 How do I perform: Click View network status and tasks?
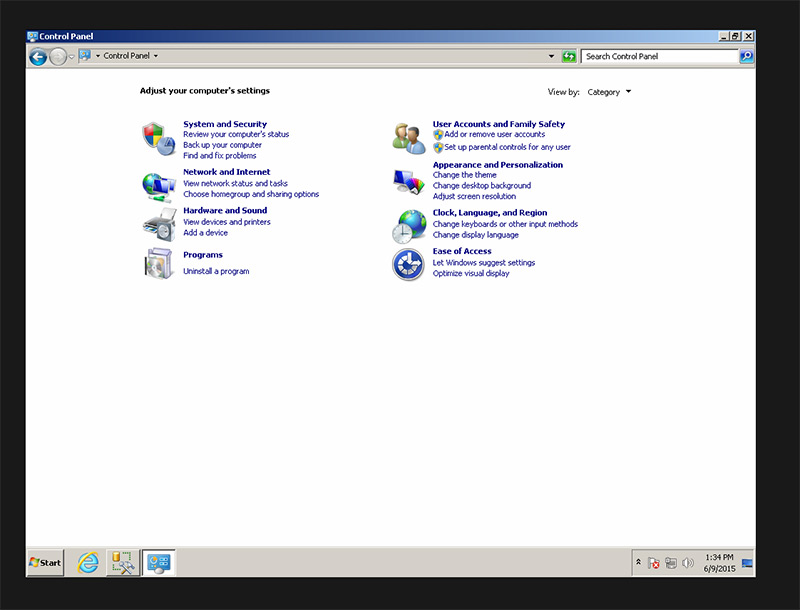click(235, 184)
